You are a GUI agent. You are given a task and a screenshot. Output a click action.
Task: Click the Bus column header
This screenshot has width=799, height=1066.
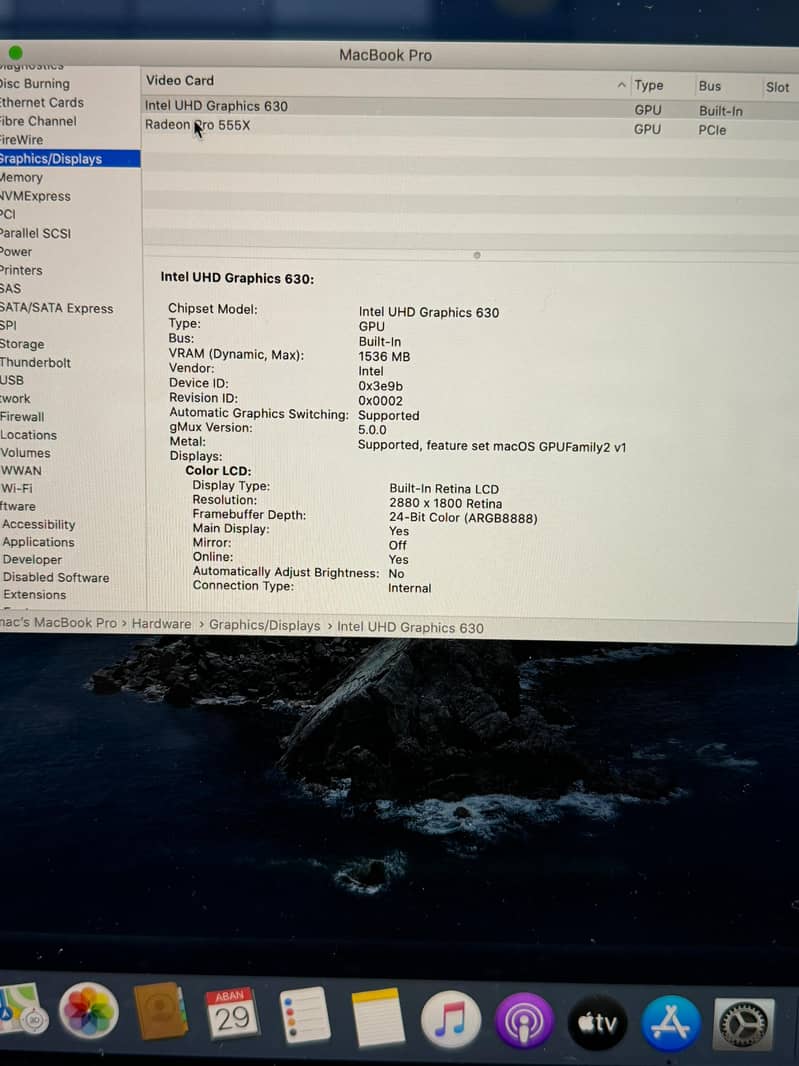[710, 86]
